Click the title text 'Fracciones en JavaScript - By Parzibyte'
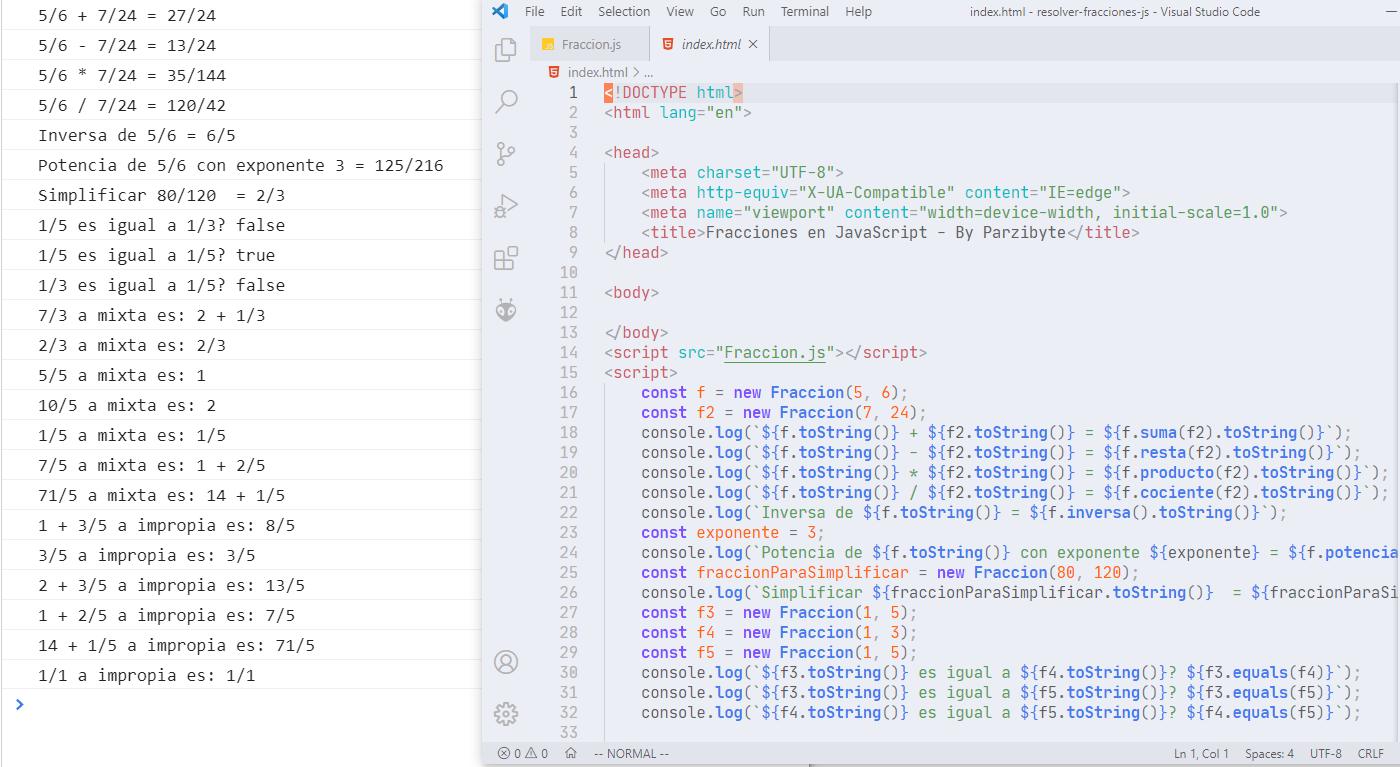The height and width of the screenshot is (767, 1400). click(x=886, y=233)
